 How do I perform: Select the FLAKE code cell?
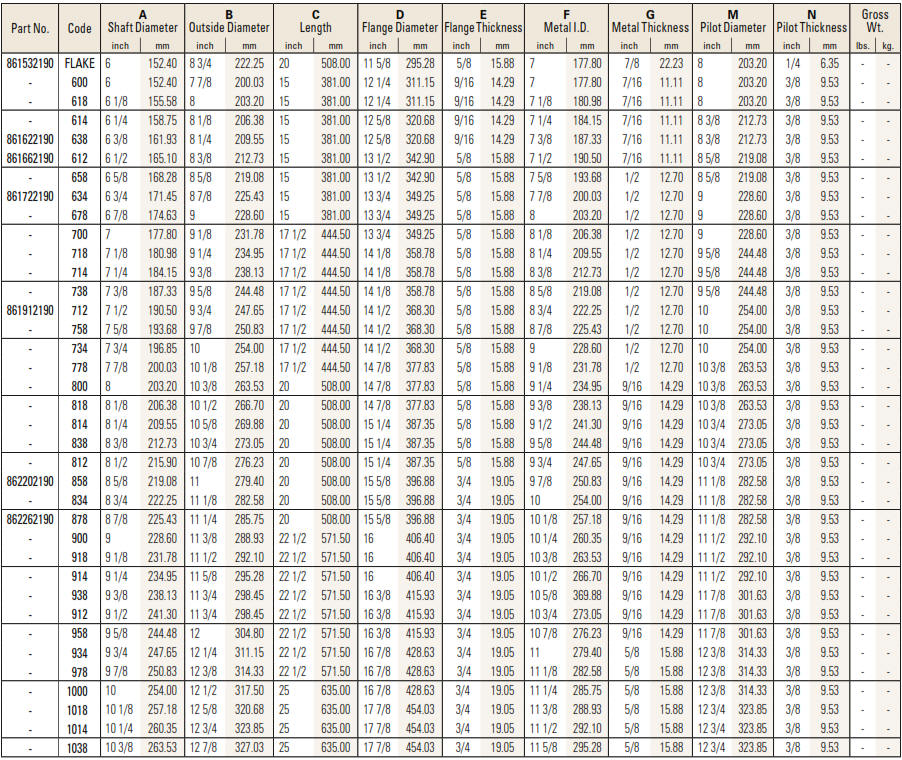pos(80,62)
